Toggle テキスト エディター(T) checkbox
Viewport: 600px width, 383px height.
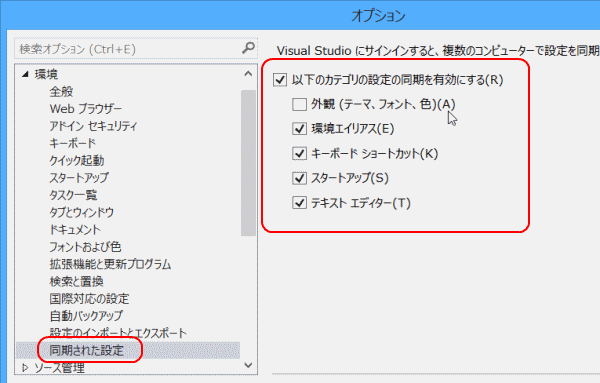[299, 203]
